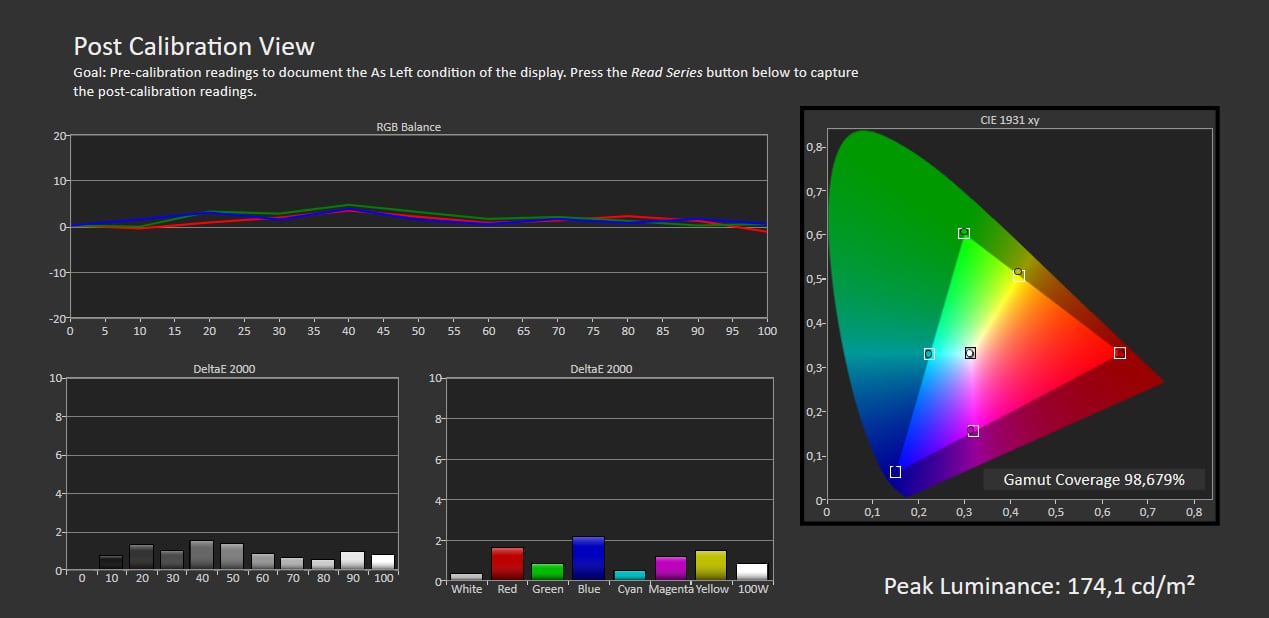This screenshot has width=1269, height=618.
Task: Select the 100W bar in color DeltaE chart
Action: (752, 572)
